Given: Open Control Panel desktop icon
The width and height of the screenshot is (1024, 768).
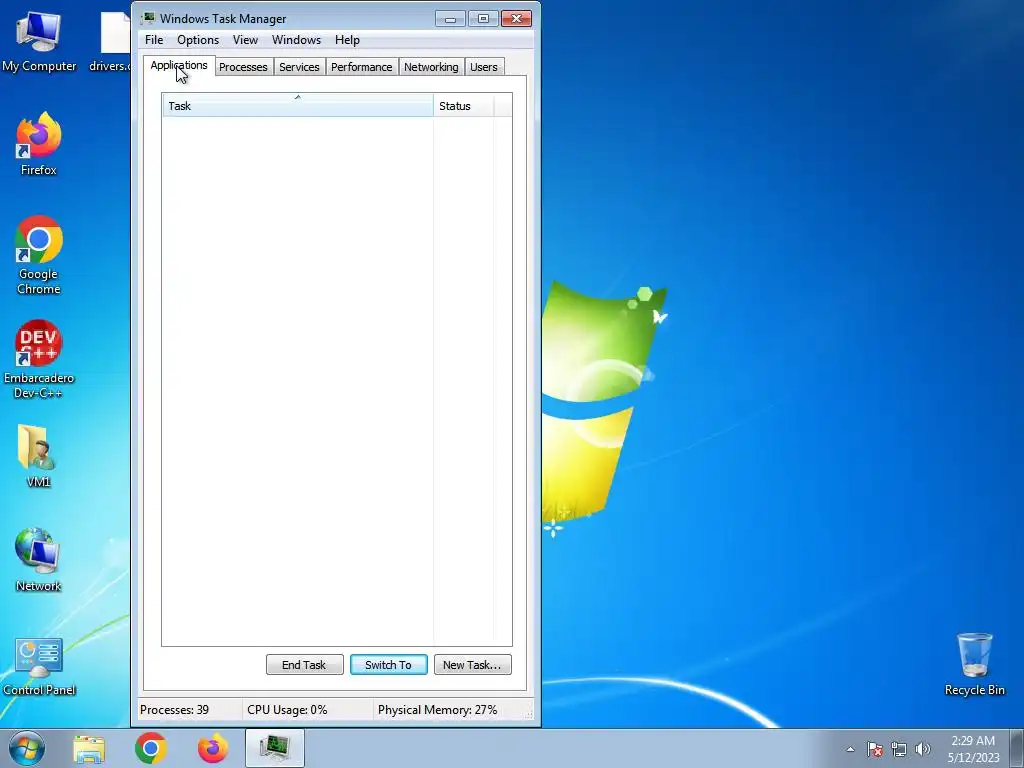Looking at the screenshot, I should point(39,666).
